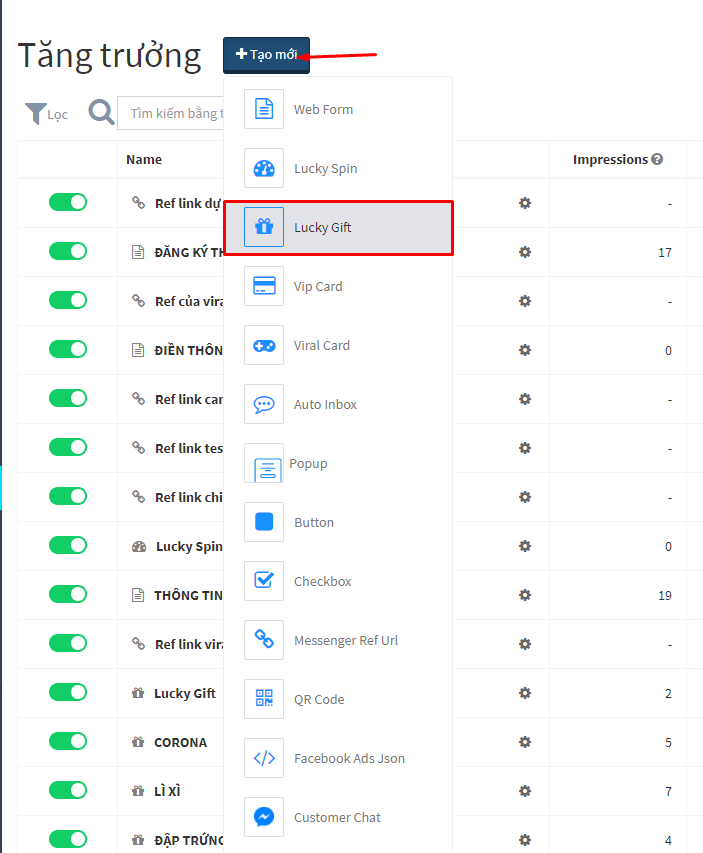
Task: Disable the CORONA campaign switch
Action: [x=68, y=741]
